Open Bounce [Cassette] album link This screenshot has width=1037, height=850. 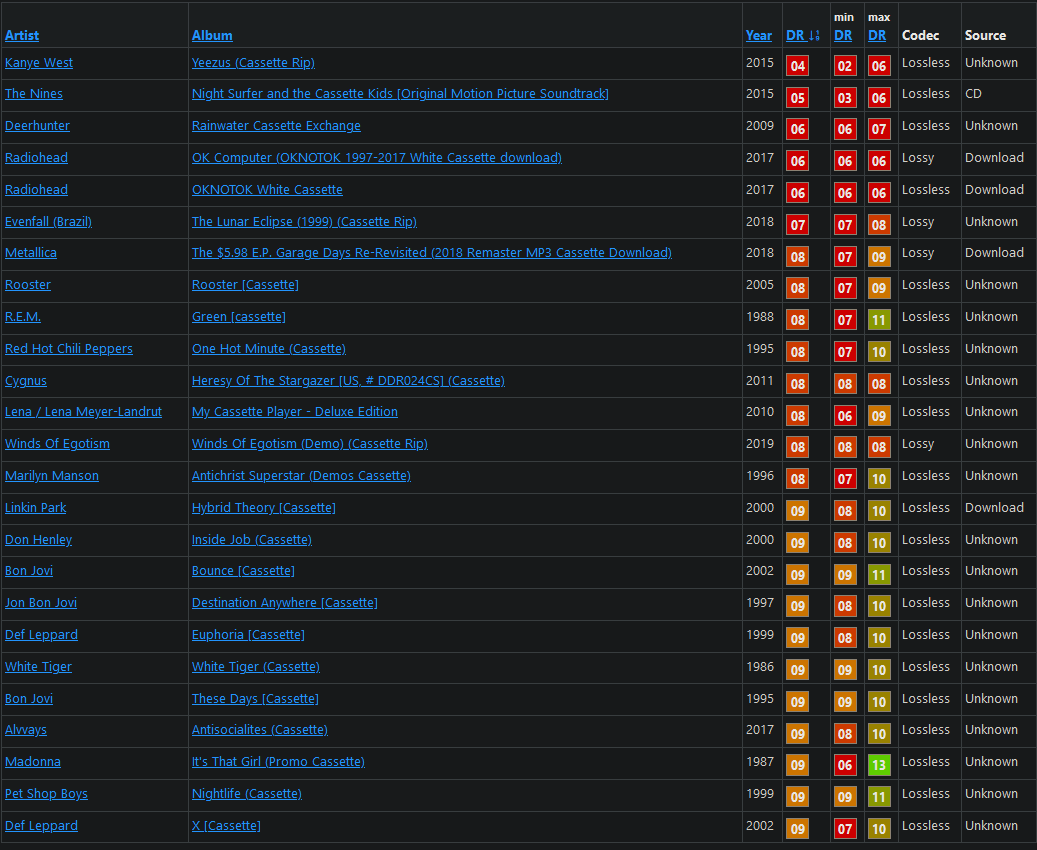243,571
